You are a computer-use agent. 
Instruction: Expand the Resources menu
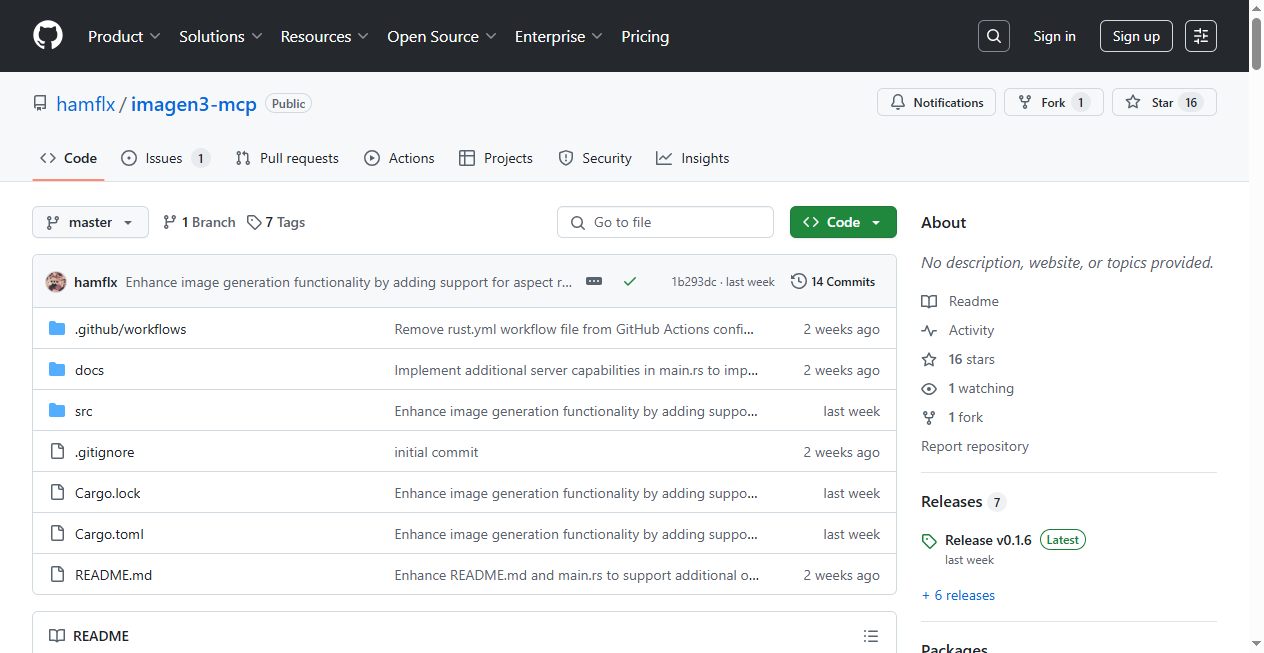click(x=325, y=36)
